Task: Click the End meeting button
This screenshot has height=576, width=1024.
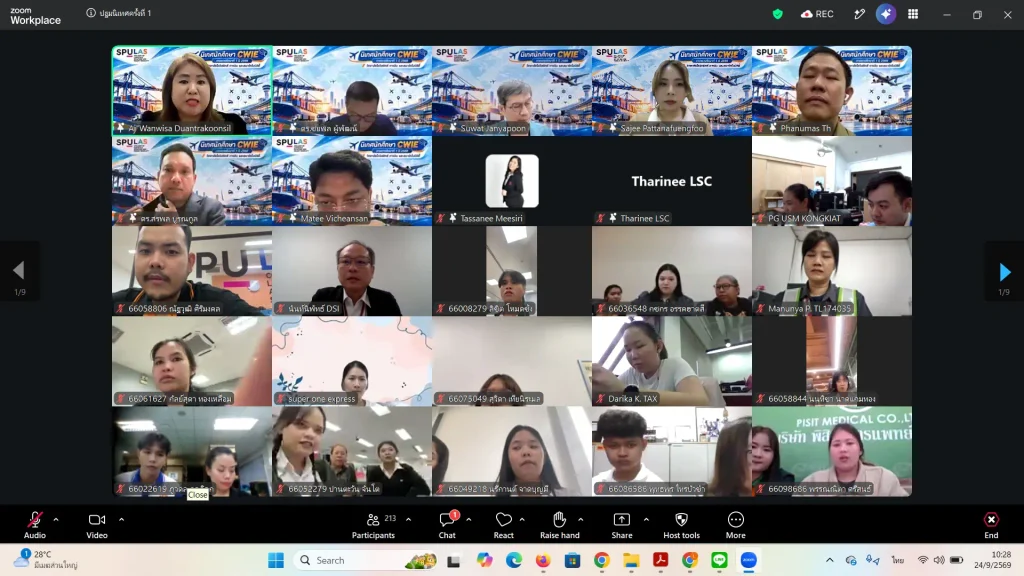Action: point(991,525)
